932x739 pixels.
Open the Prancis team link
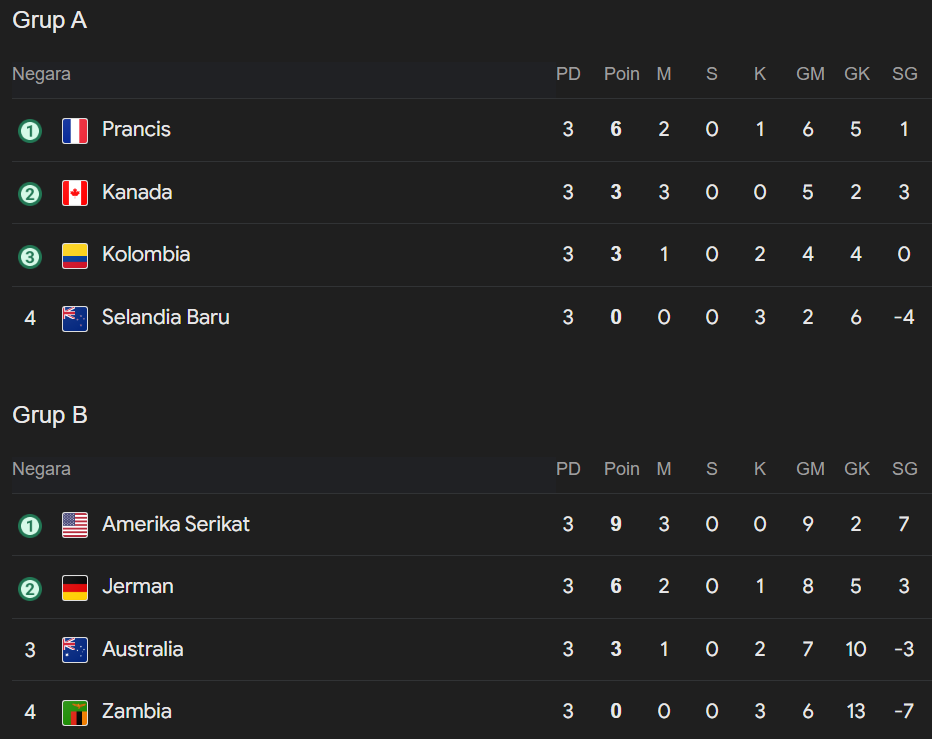coord(136,129)
